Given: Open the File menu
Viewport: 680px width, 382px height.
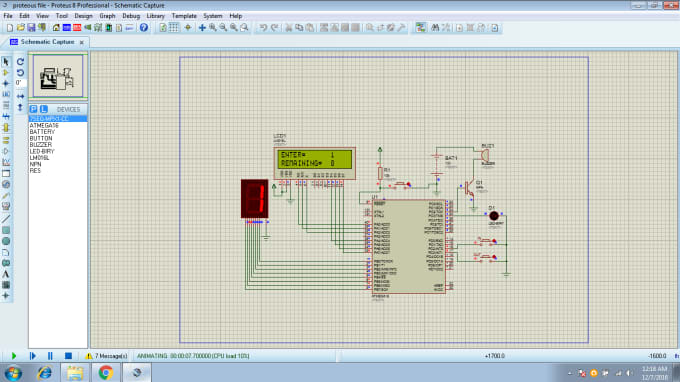Looking at the screenshot, I should pyautogui.click(x=8, y=16).
